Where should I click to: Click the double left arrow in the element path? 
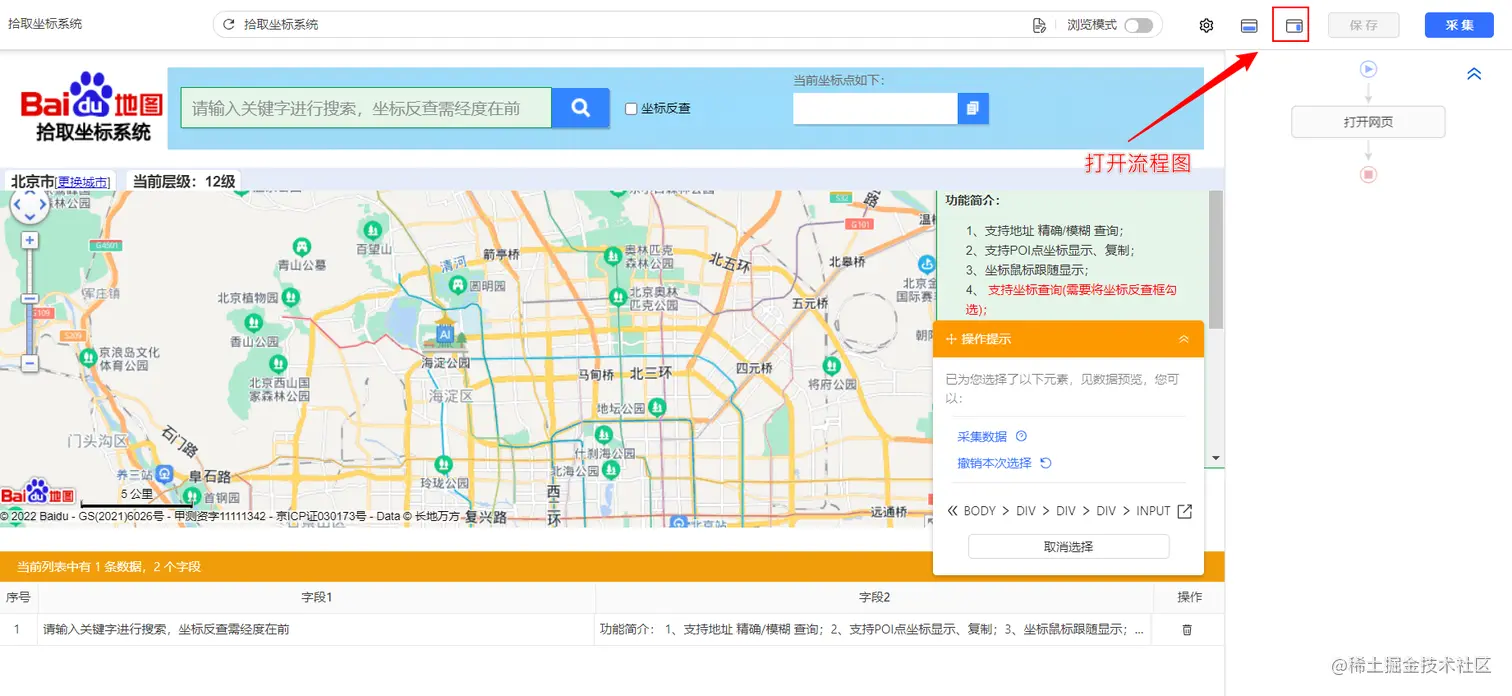click(953, 511)
